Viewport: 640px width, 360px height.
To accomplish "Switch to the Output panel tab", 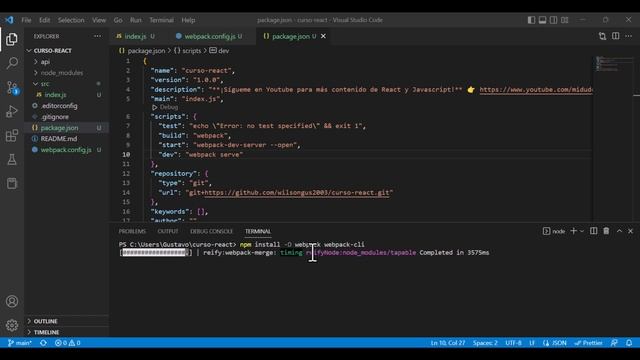I will (168, 231).
